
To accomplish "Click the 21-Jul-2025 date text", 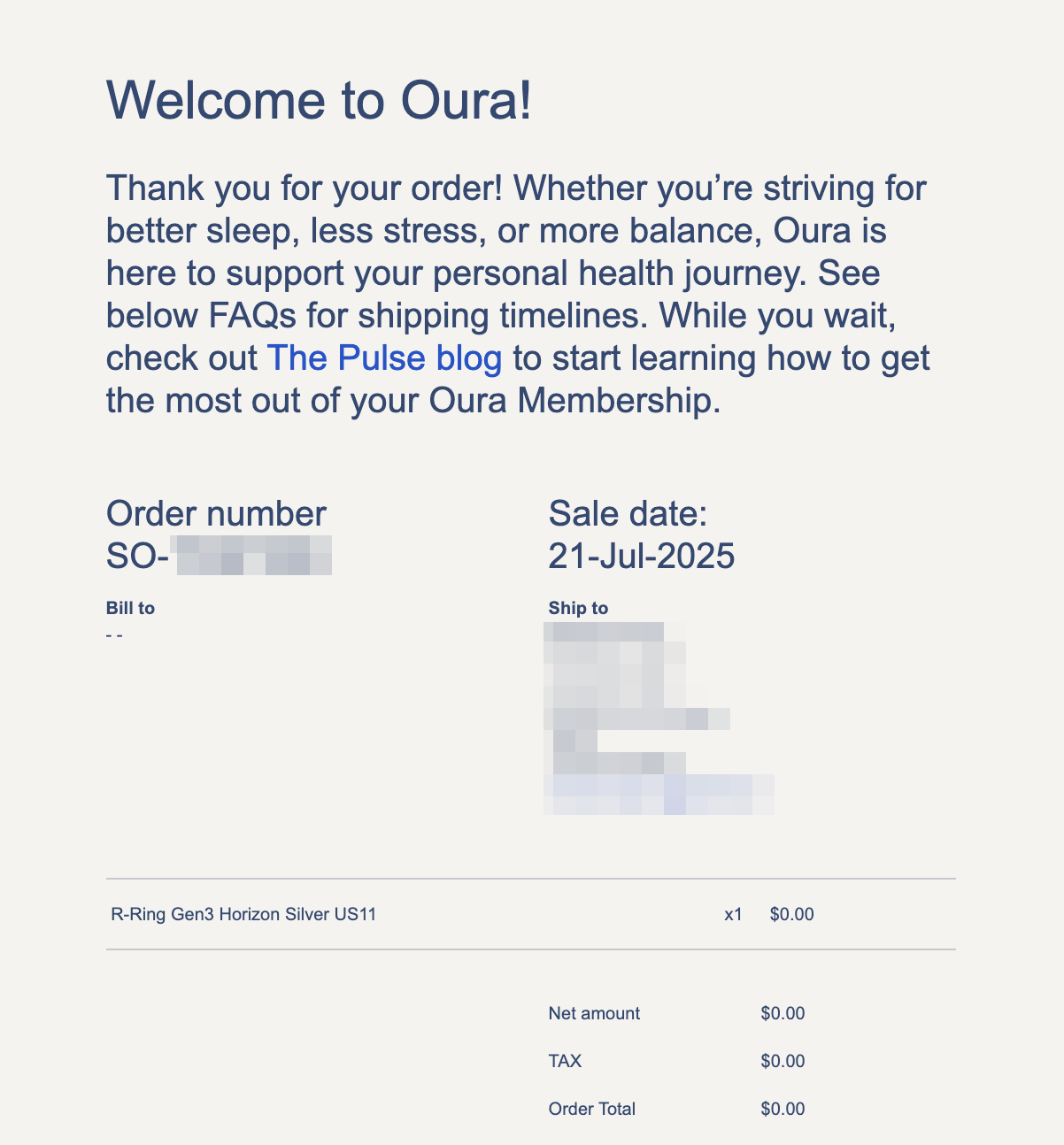I will click(642, 556).
